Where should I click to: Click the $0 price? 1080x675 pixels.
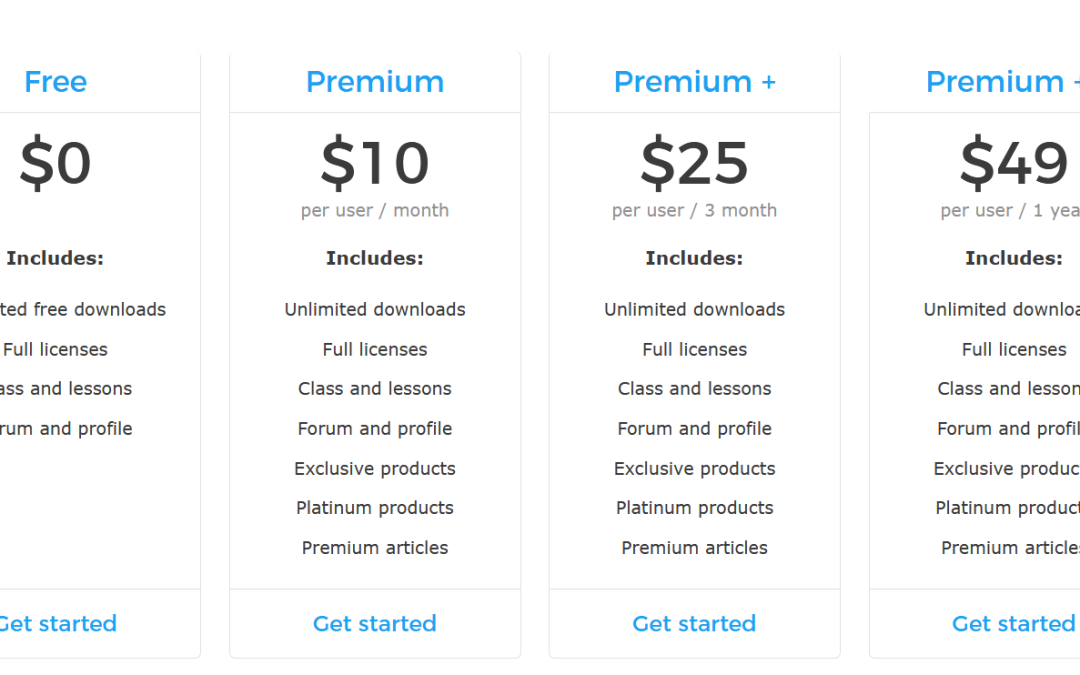pyautogui.click(x=56, y=164)
